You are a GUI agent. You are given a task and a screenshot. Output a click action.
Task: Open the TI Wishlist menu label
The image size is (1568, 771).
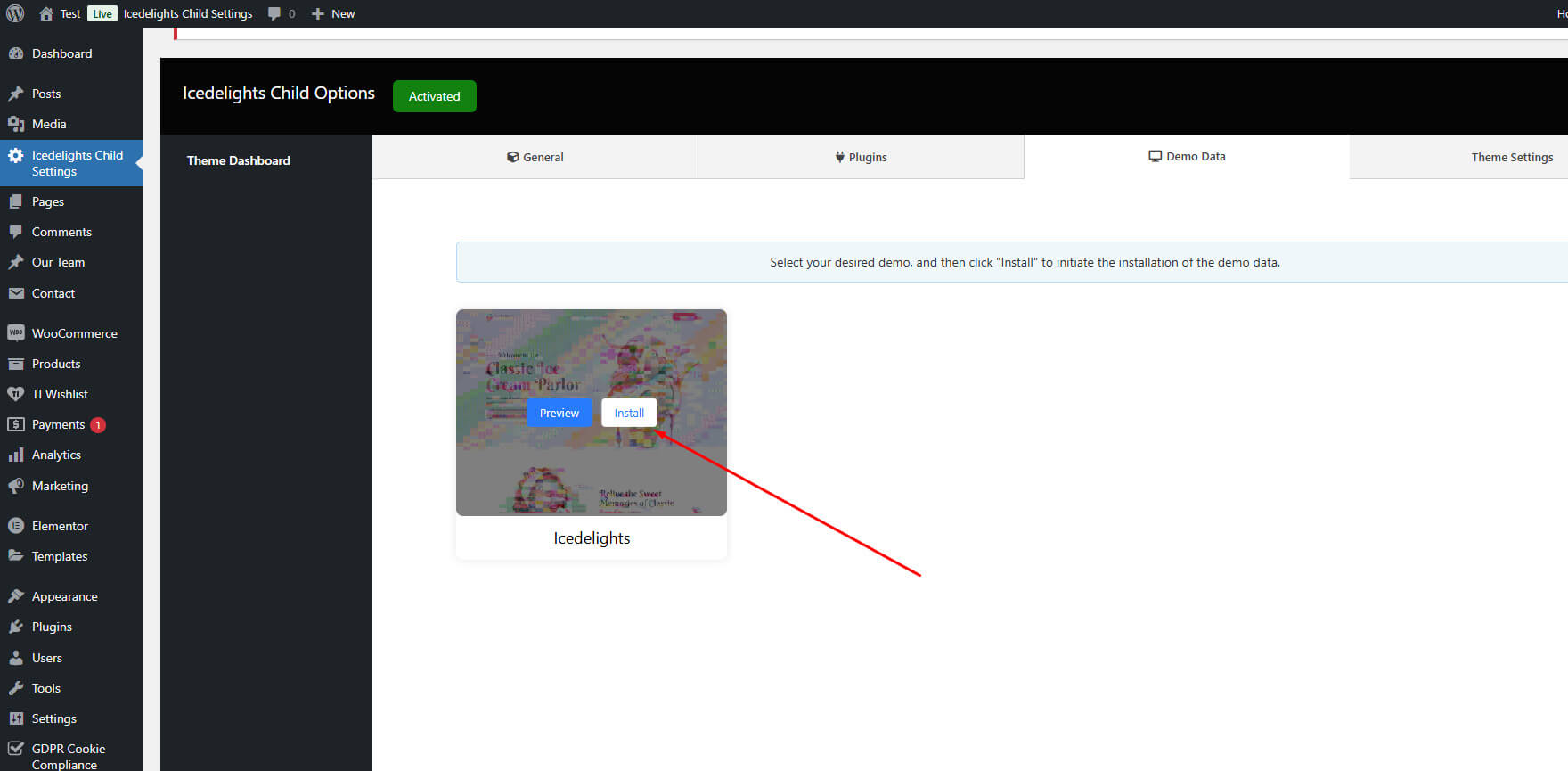60,394
